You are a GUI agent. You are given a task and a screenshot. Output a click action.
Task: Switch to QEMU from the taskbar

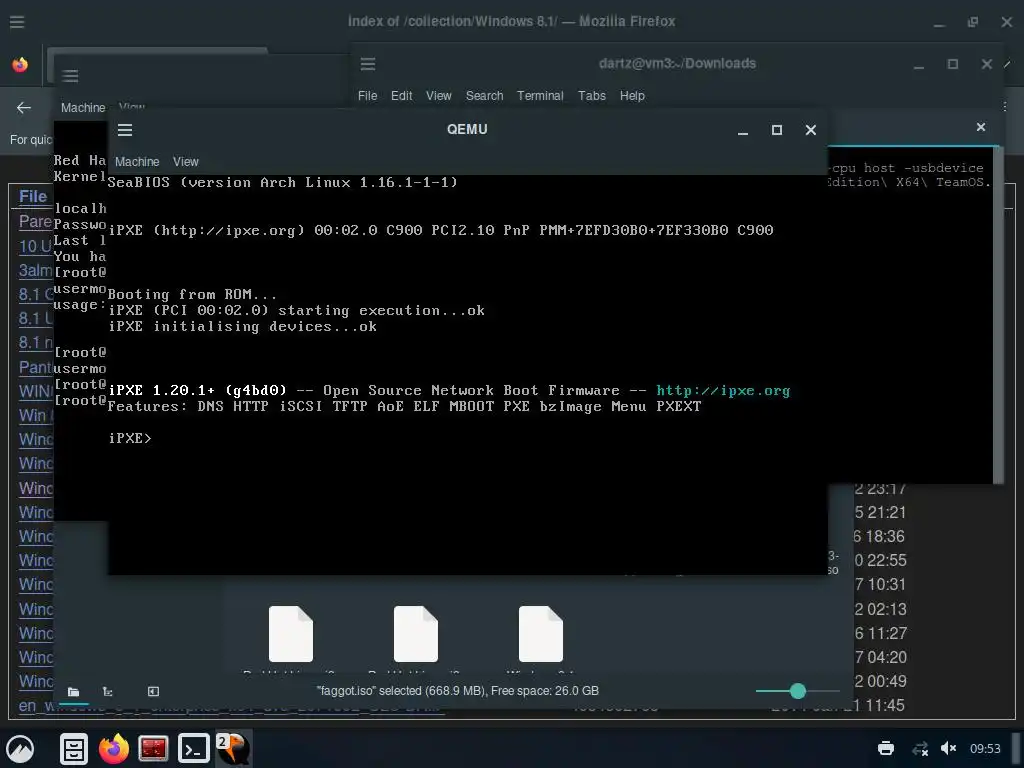point(233,748)
